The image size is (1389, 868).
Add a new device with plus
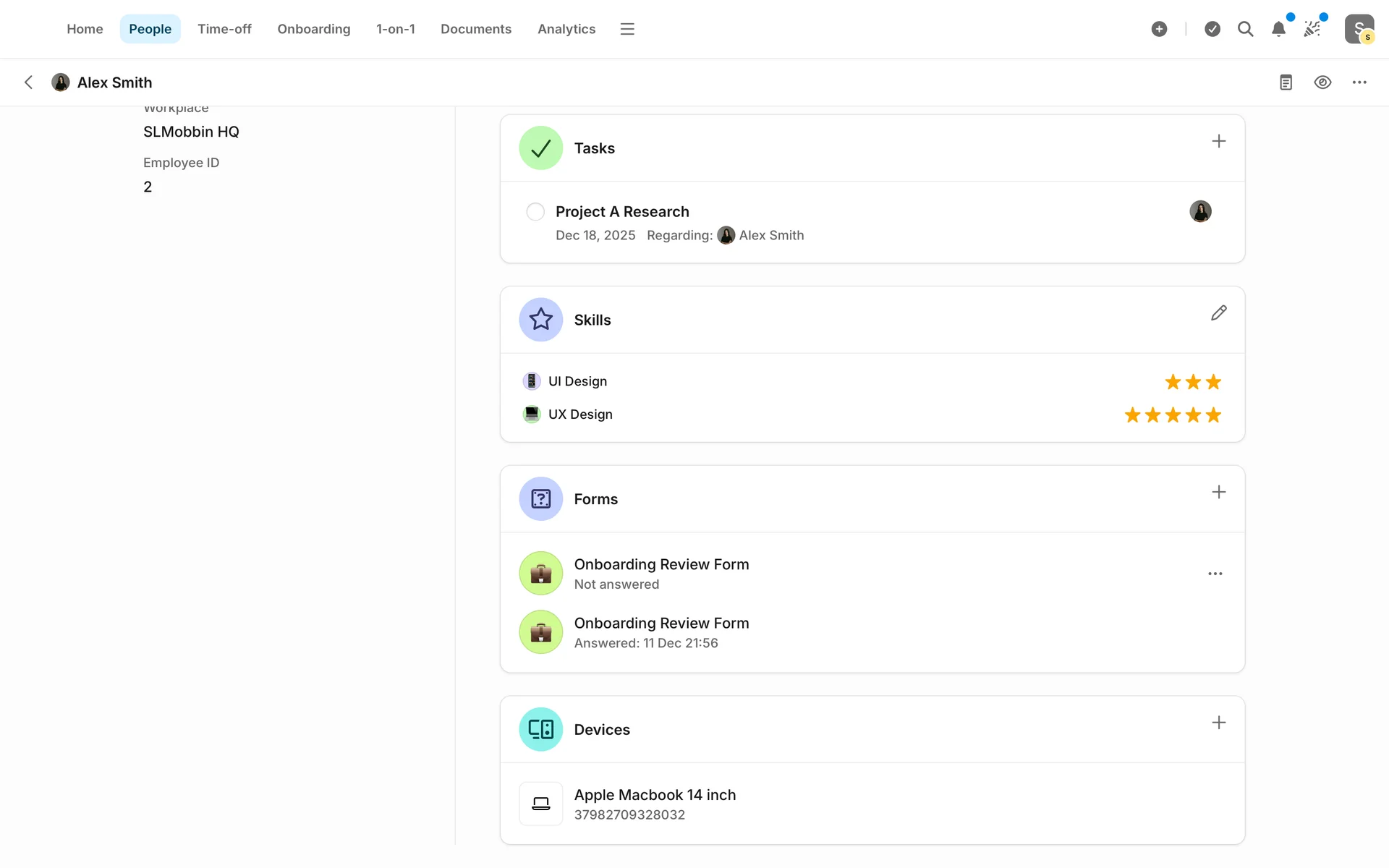click(1218, 723)
